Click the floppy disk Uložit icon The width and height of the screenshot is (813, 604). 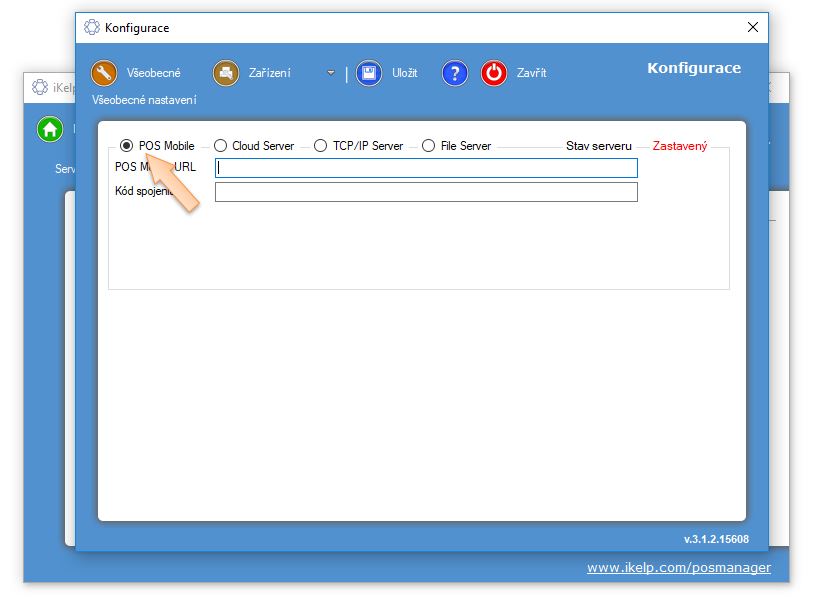point(369,73)
